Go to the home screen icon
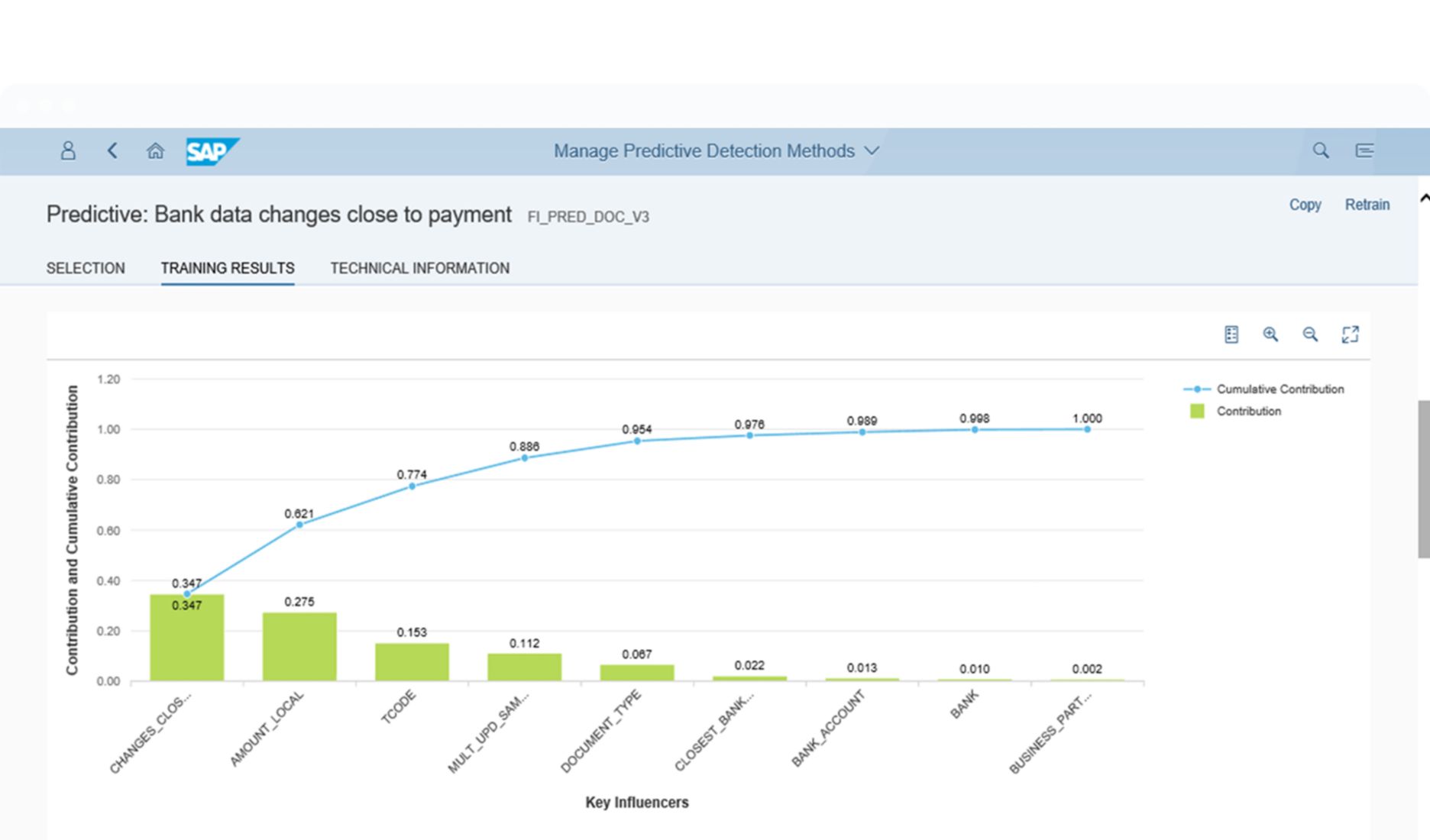Image resolution: width=1430 pixels, height=840 pixels. [x=155, y=150]
